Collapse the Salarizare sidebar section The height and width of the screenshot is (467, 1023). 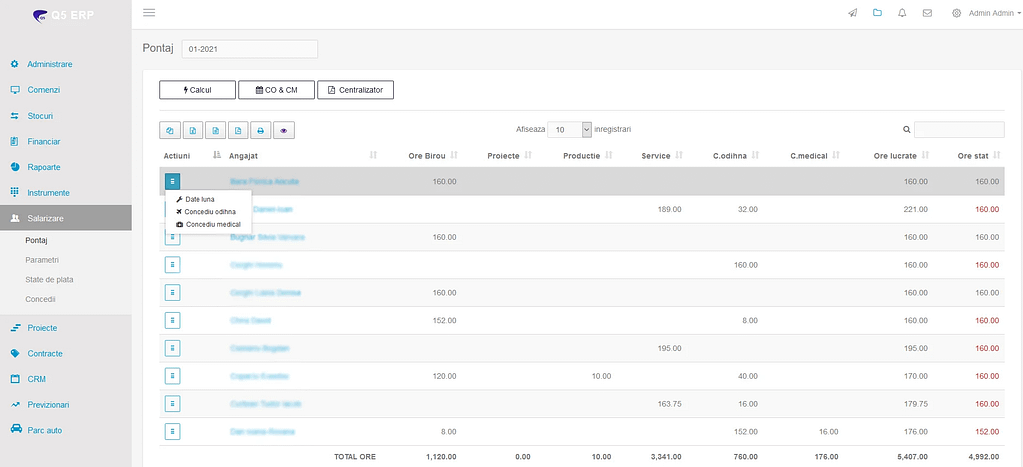[x=66, y=218]
